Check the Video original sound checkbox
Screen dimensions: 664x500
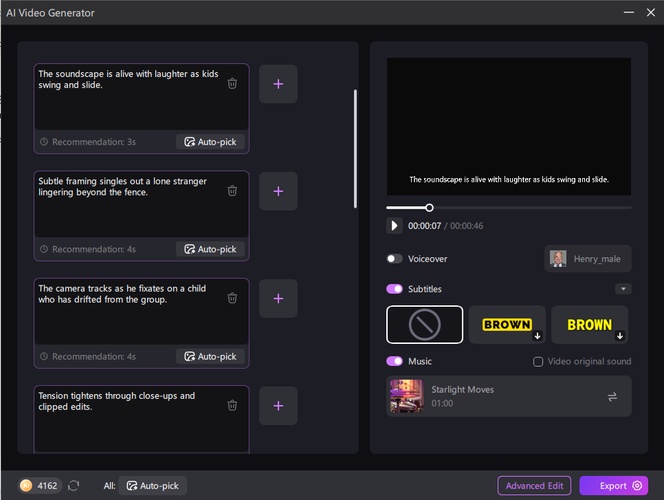pyautogui.click(x=538, y=362)
